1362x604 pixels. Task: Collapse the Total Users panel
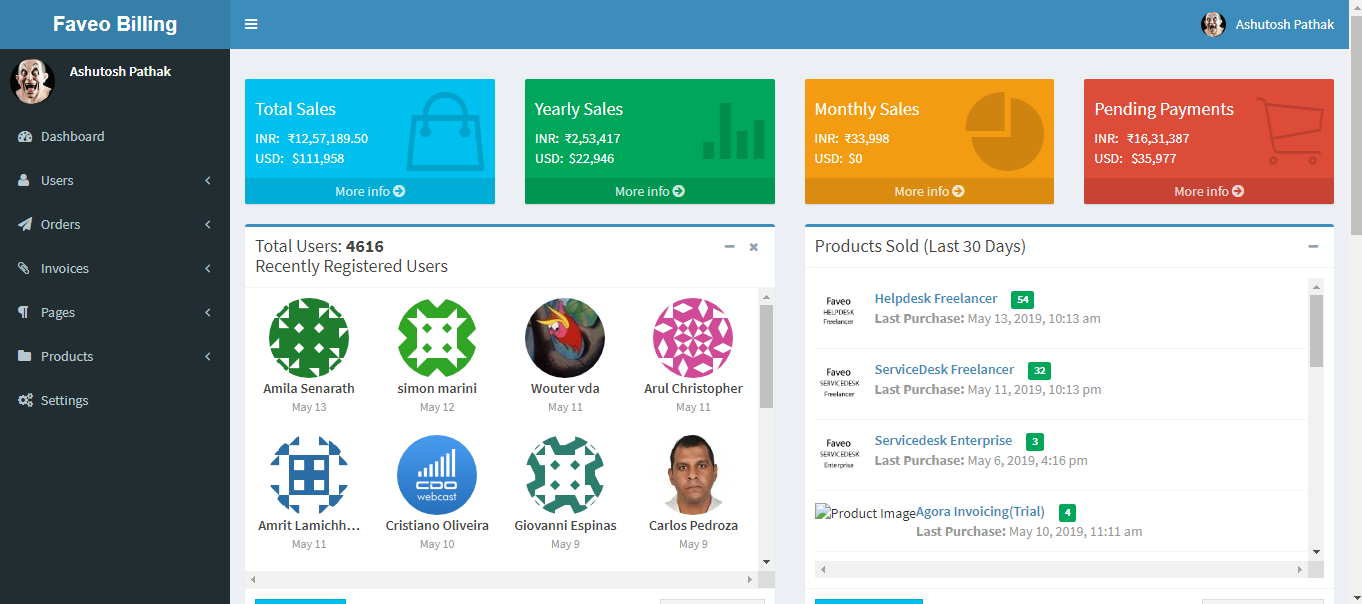[730, 247]
